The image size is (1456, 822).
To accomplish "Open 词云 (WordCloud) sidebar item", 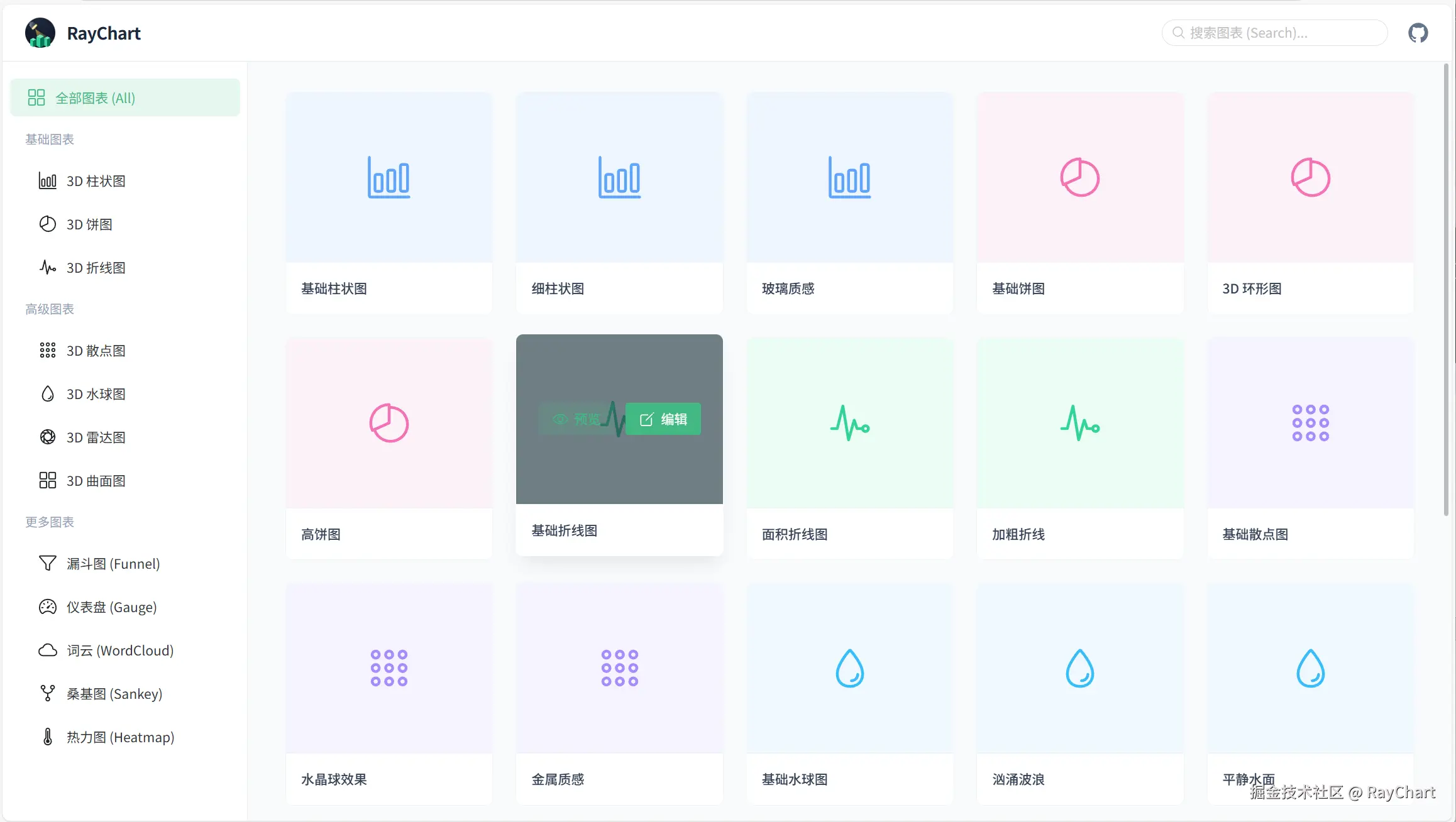I will point(119,650).
